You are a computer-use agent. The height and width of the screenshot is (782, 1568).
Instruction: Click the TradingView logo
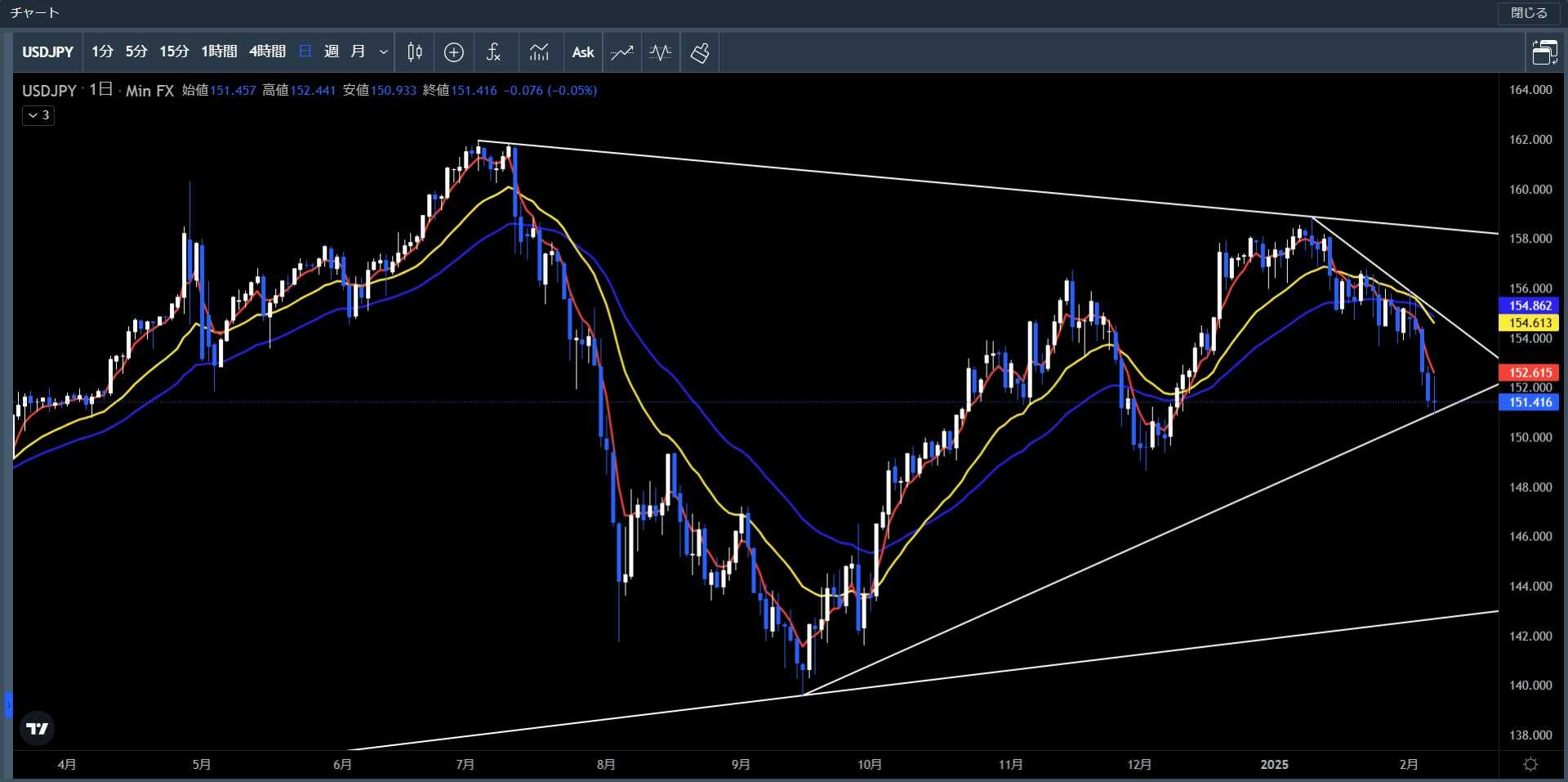pos(37,728)
